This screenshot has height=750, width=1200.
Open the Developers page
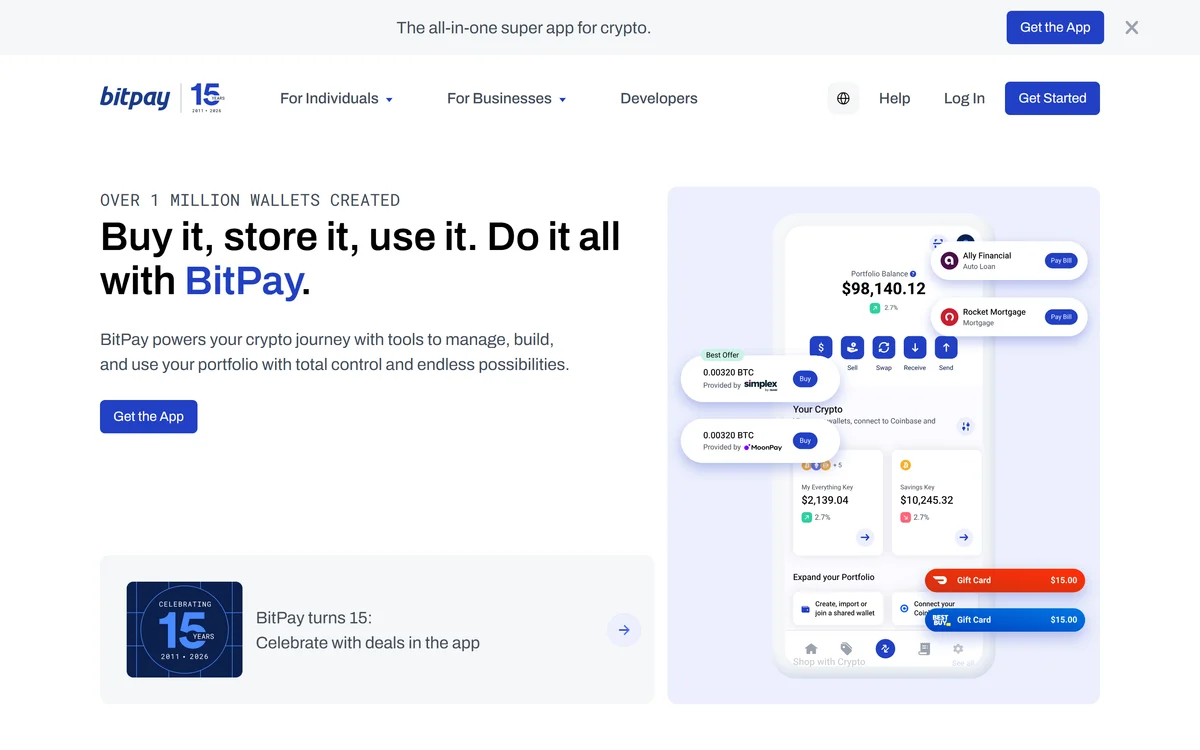coord(659,98)
